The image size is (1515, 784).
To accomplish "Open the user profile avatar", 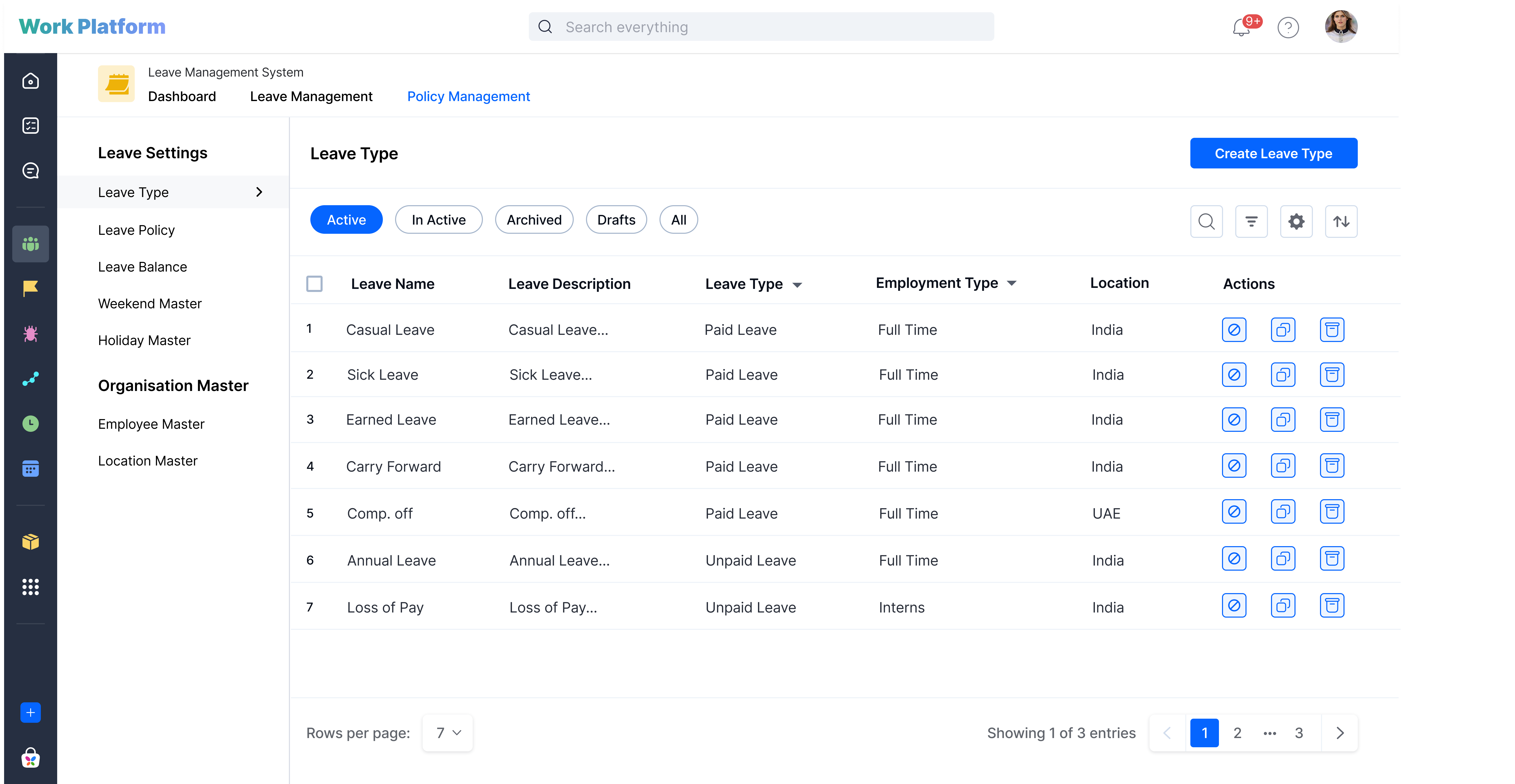I will click(x=1341, y=27).
